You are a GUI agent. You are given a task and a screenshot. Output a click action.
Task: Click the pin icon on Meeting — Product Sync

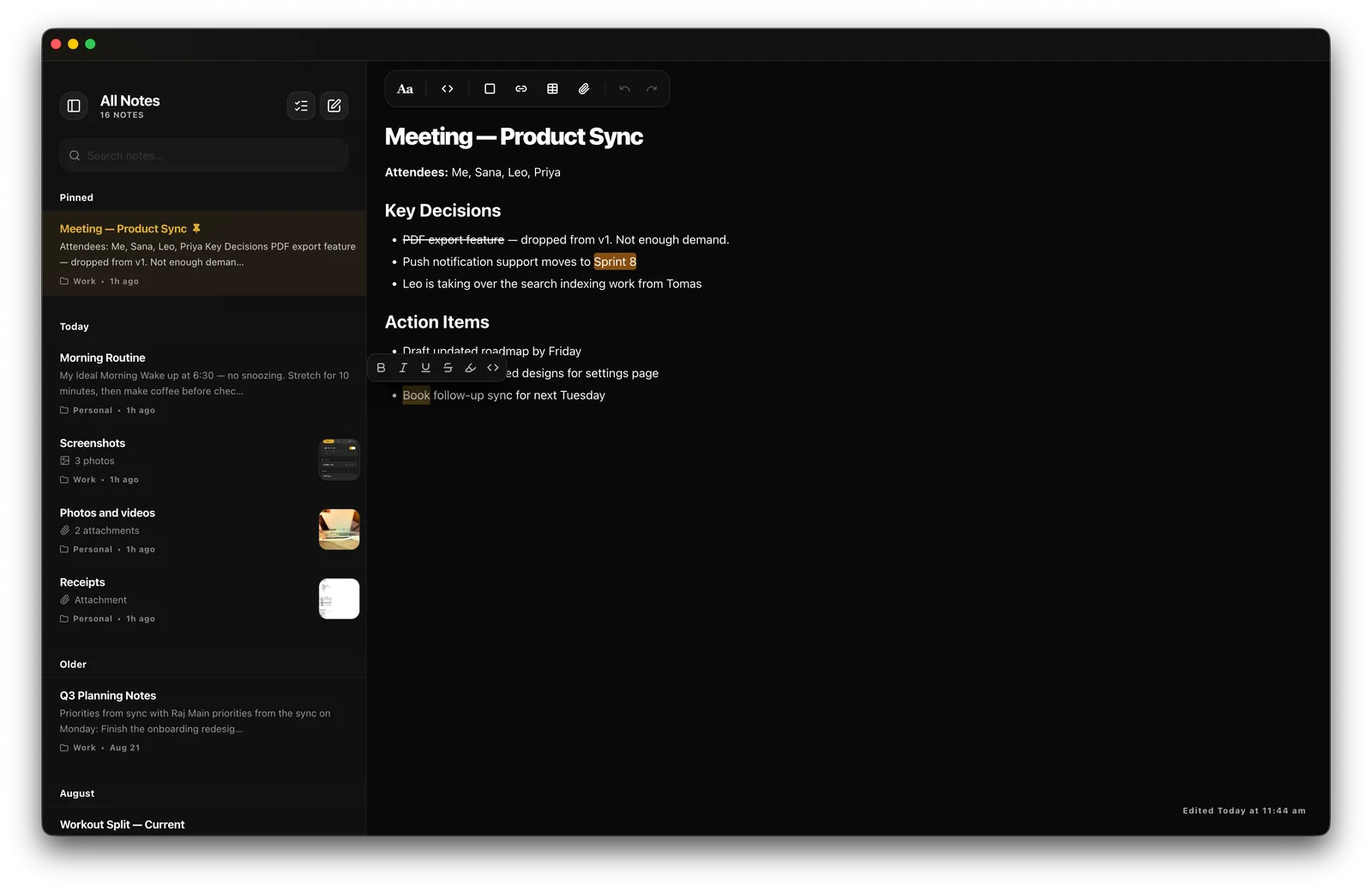[196, 229]
